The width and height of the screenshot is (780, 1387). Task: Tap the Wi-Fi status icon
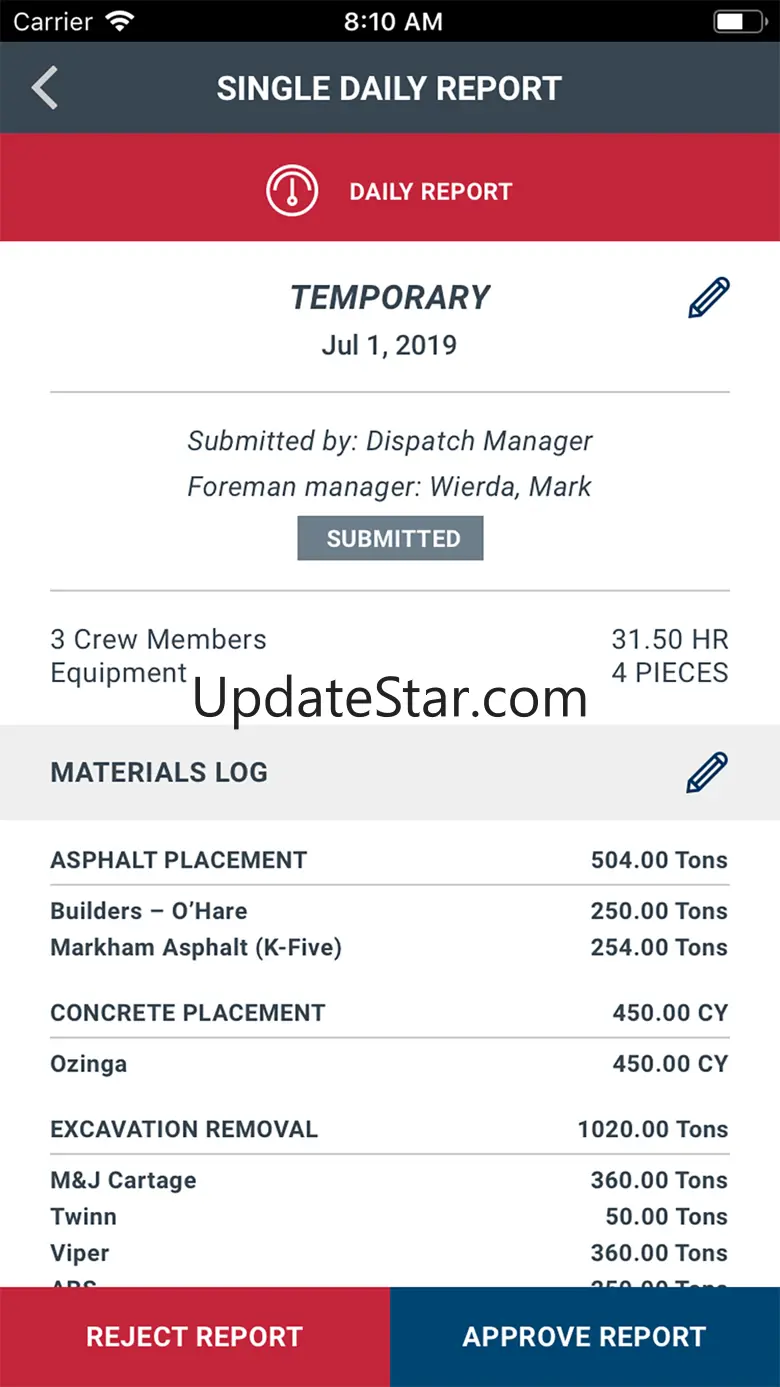click(121, 21)
